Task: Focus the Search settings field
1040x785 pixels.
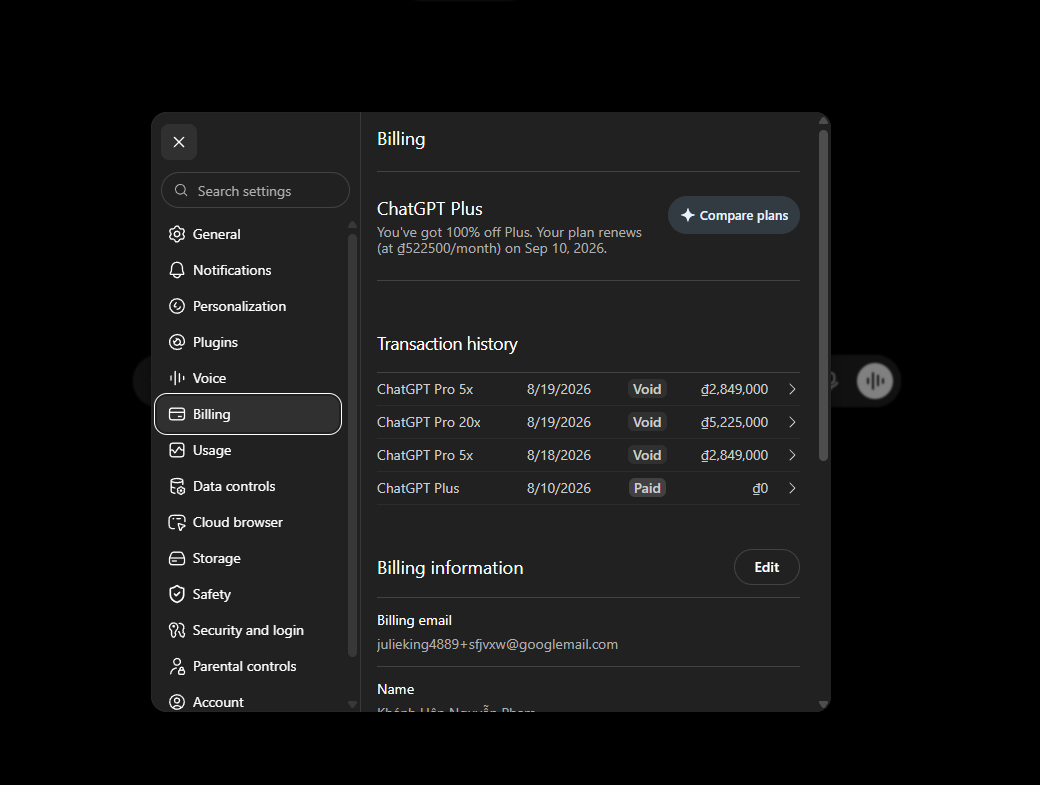Action: coord(255,190)
